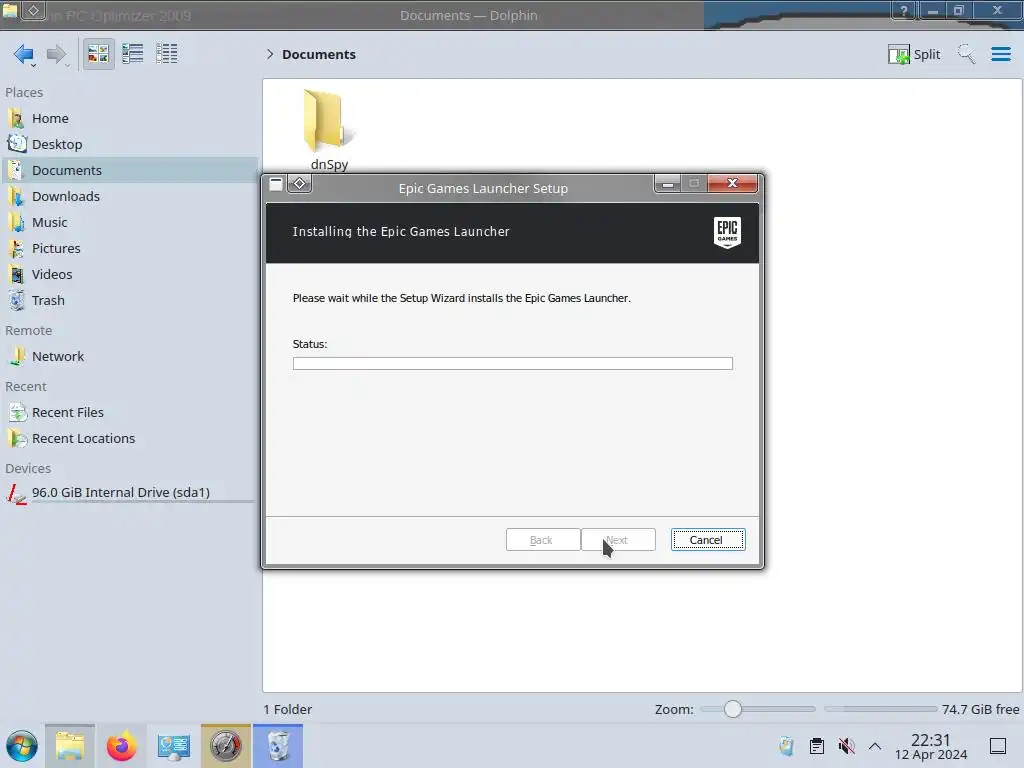Open the Start menu orb
Screen dimensions: 1024x768
pos(22,746)
